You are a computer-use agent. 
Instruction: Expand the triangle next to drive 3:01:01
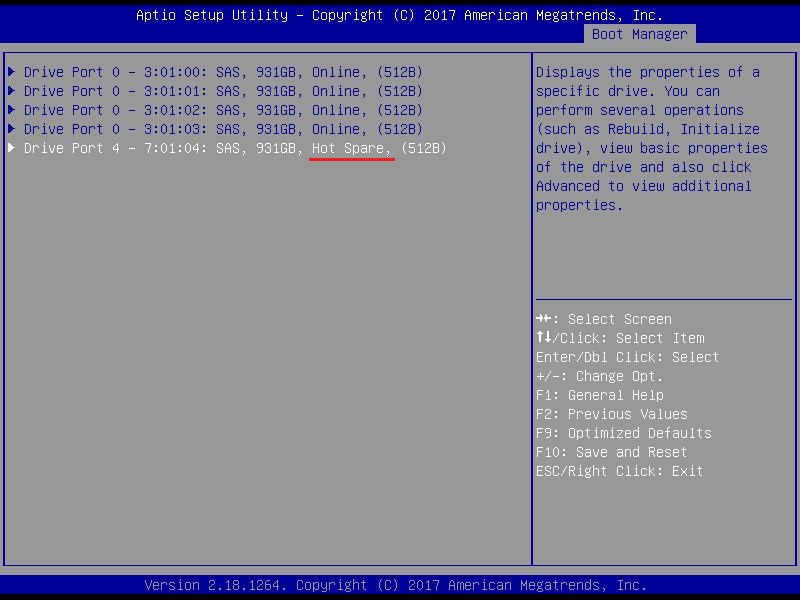(12, 91)
